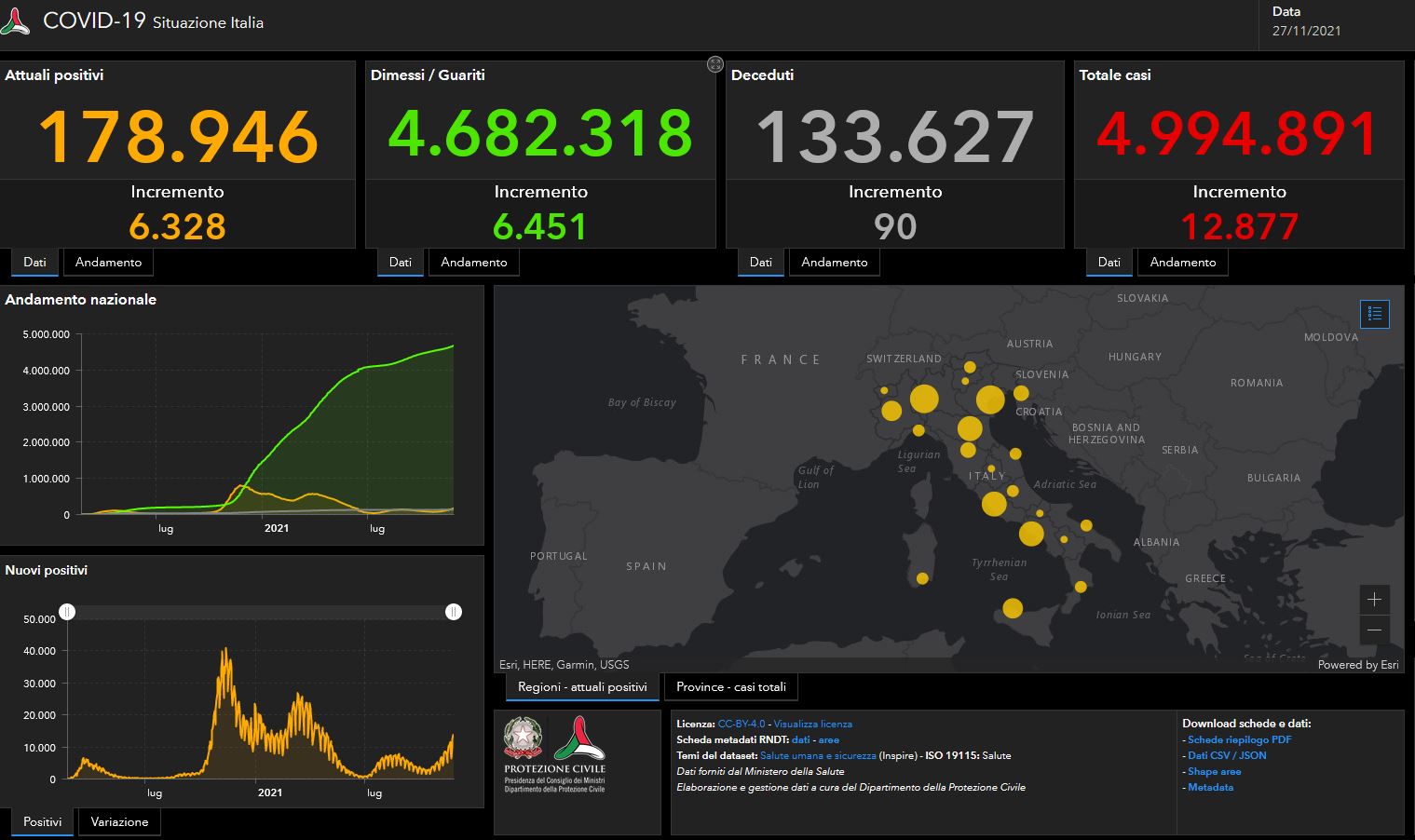The width and height of the screenshot is (1415, 840).
Task: Switch to Andamento tab under Attuali positivi
Action: [x=108, y=263]
